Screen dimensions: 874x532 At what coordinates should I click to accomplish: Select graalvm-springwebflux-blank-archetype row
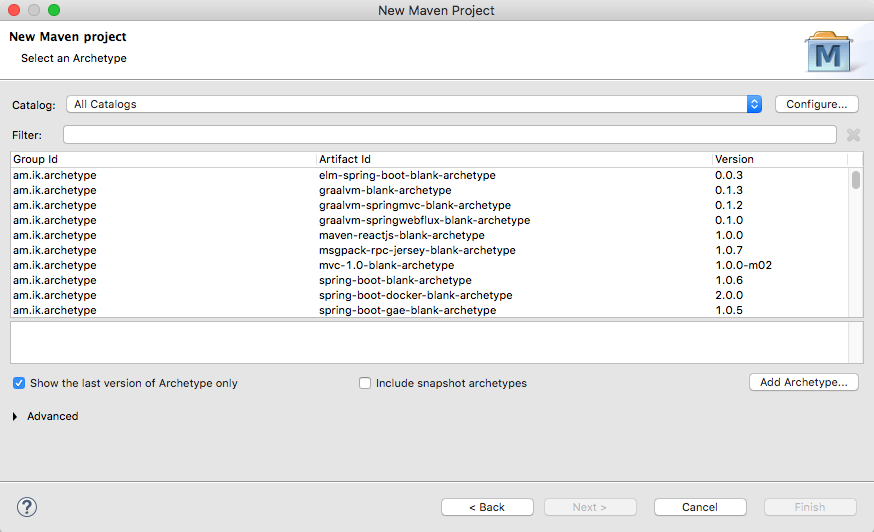429,220
